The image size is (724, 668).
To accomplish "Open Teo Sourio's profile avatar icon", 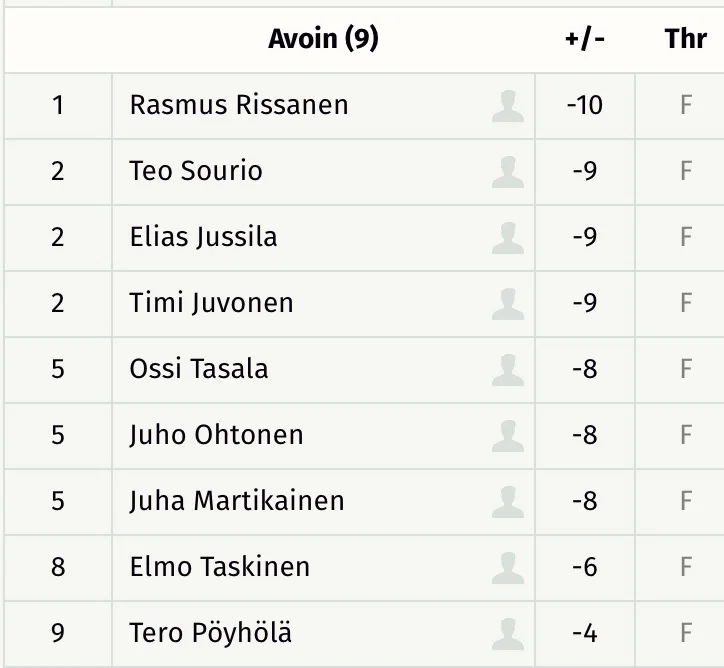I will point(508,171).
